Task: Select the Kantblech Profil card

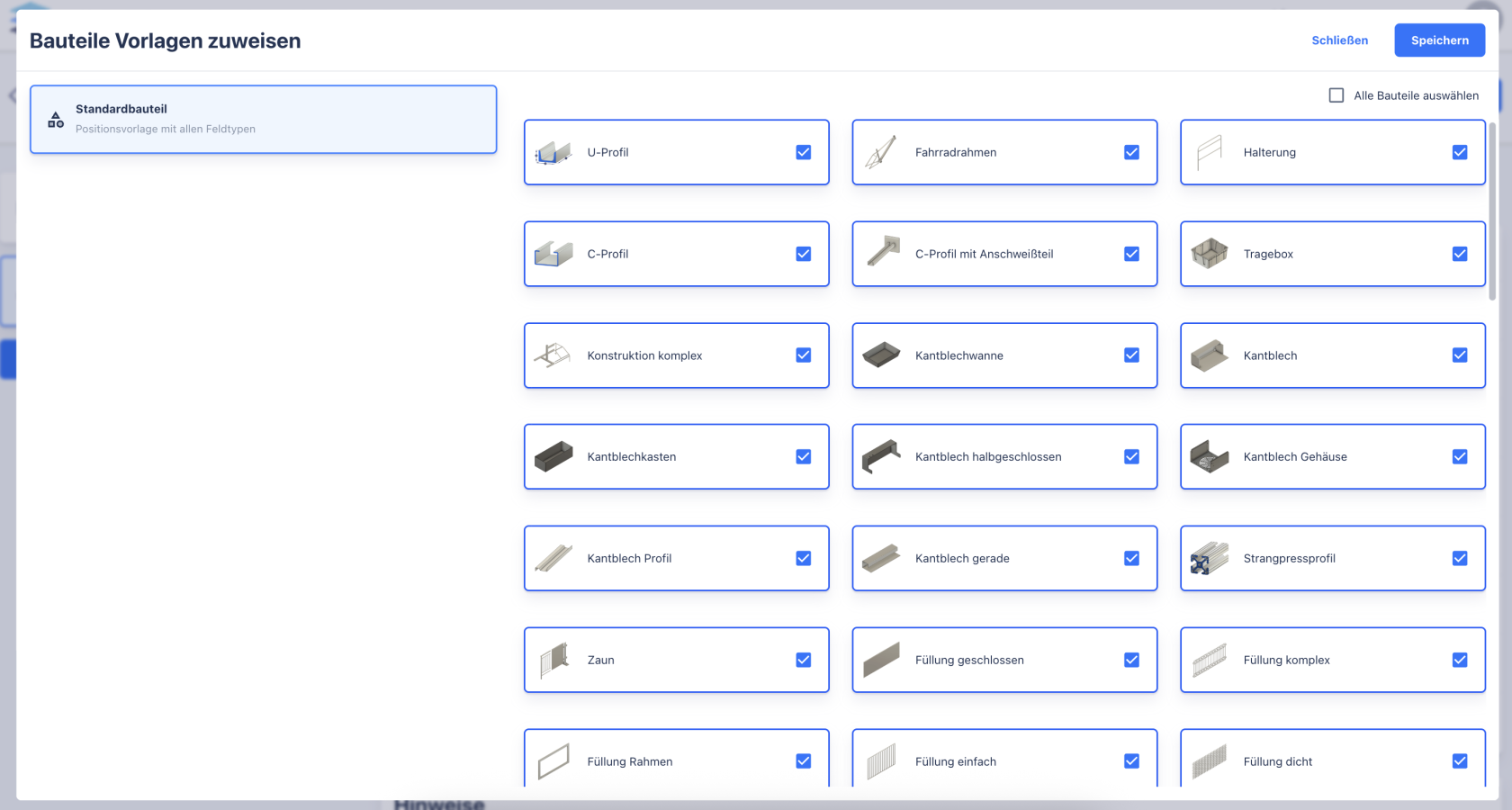Action: (x=676, y=558)
